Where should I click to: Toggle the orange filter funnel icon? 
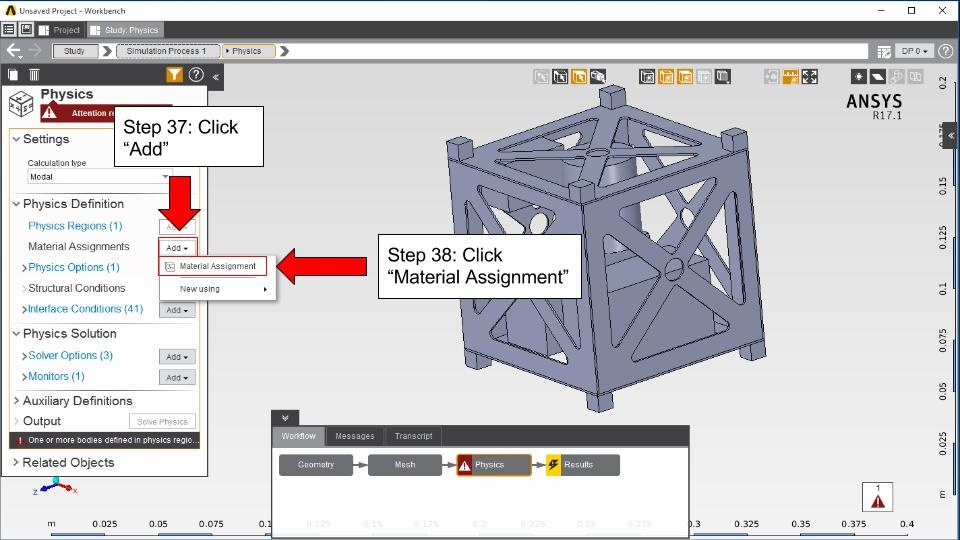174,75
